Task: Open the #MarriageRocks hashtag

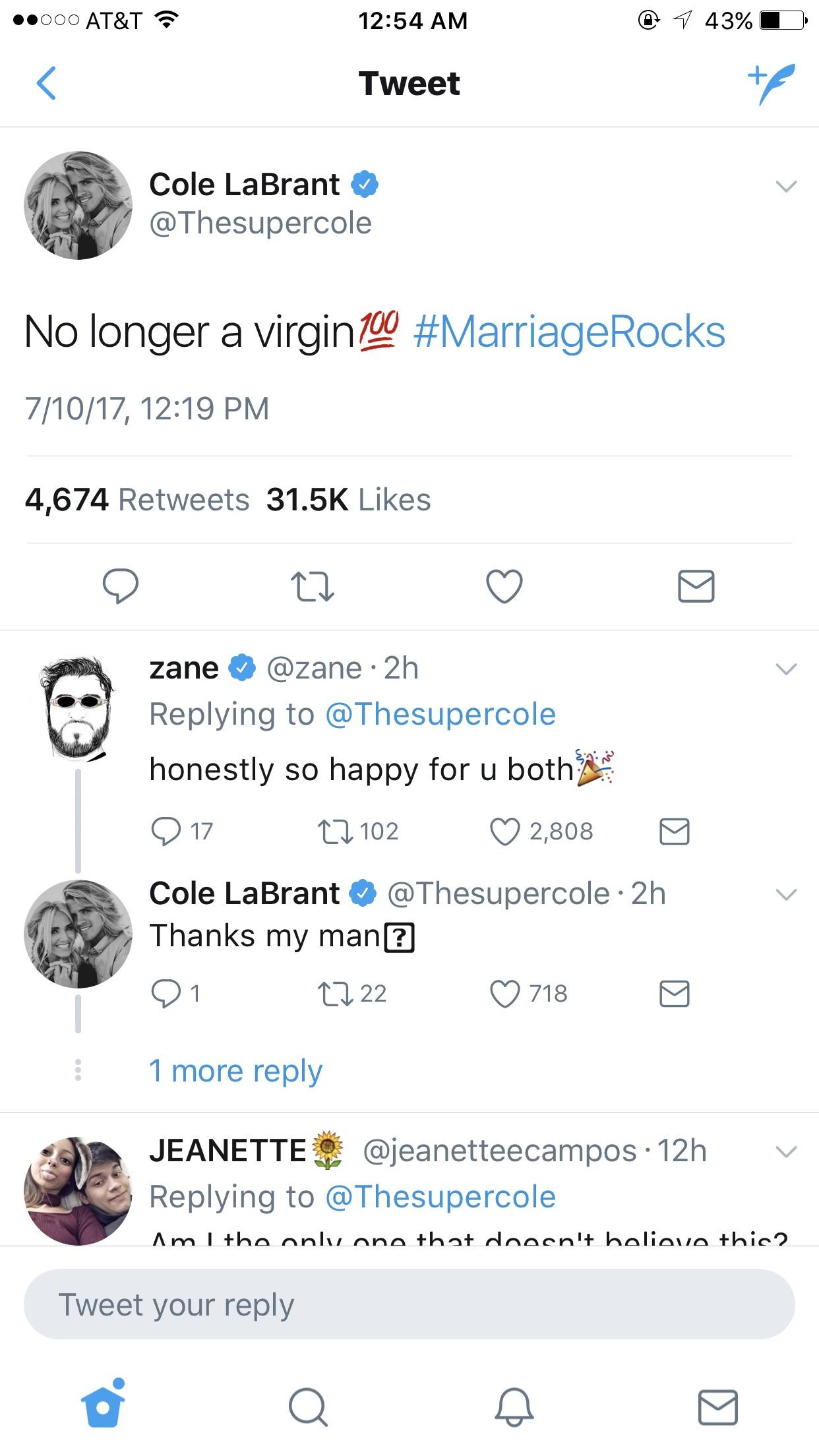Action: (x=569, y=332)
